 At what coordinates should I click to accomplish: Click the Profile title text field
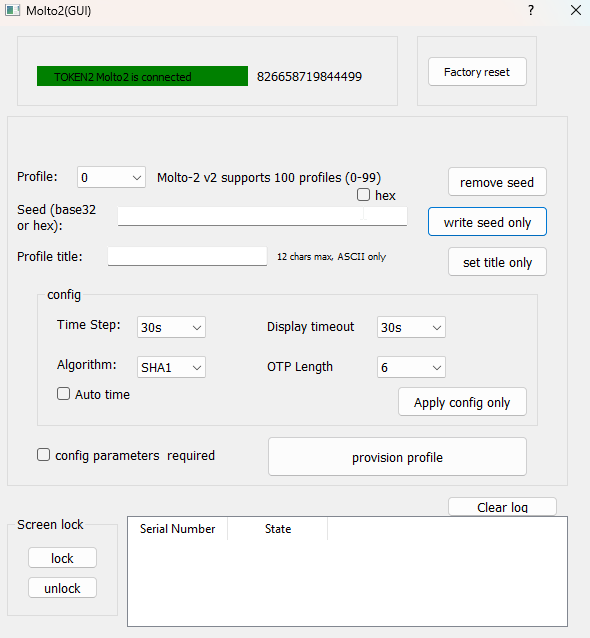(x=187, y=256)
